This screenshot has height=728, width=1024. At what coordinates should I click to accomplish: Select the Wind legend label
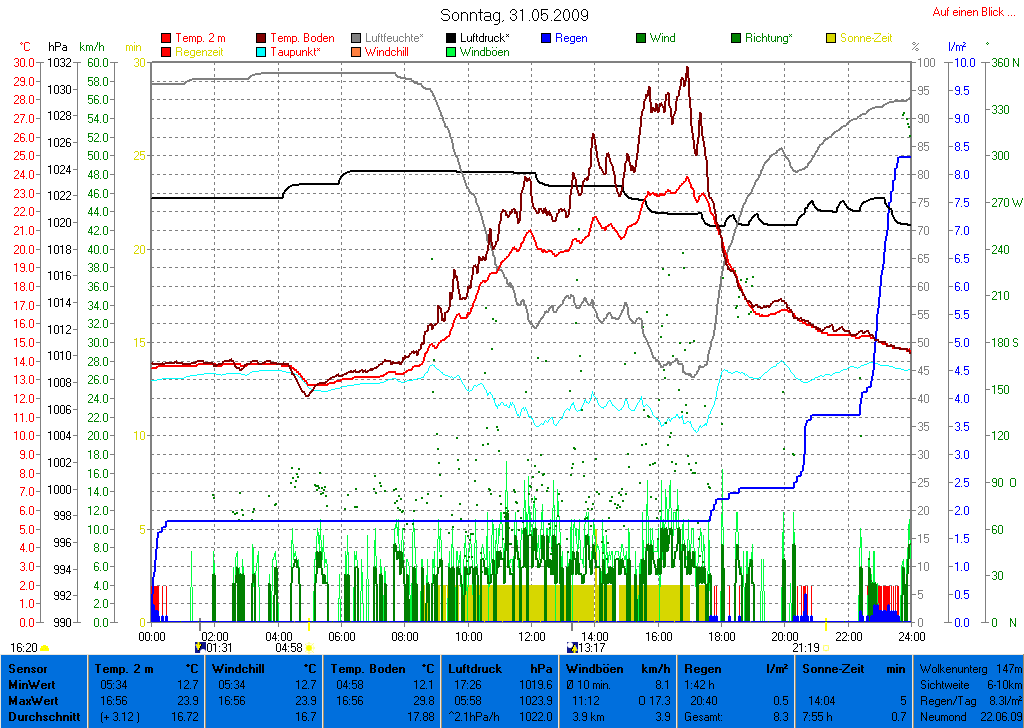662,38
